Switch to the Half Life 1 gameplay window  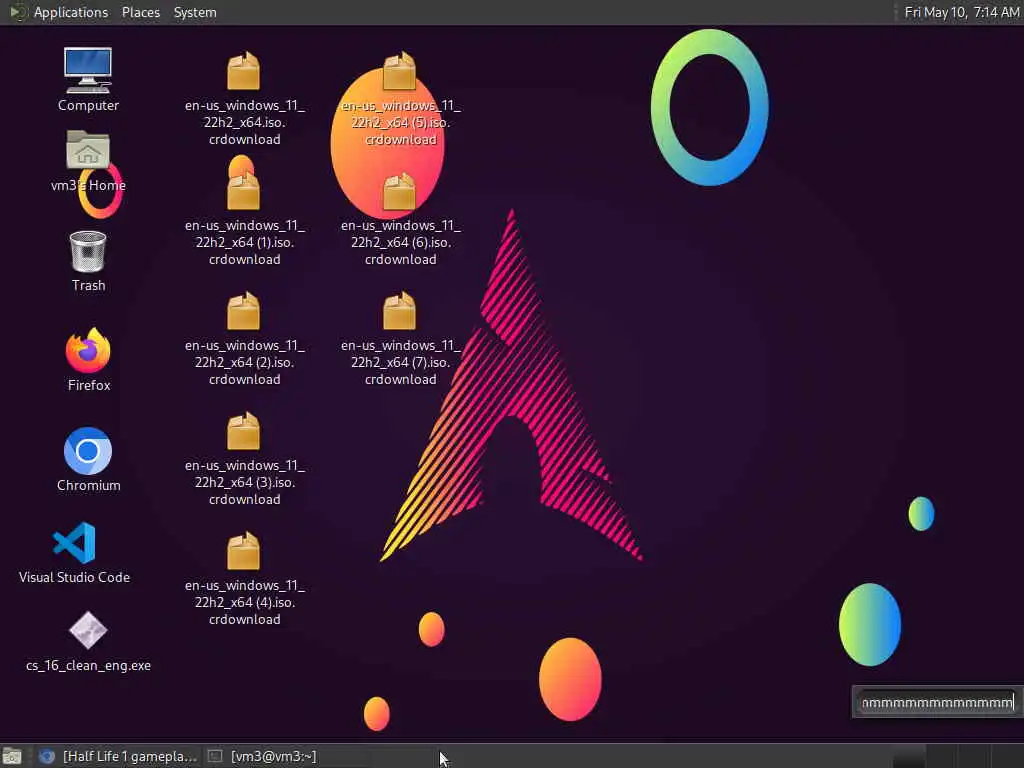118,756
